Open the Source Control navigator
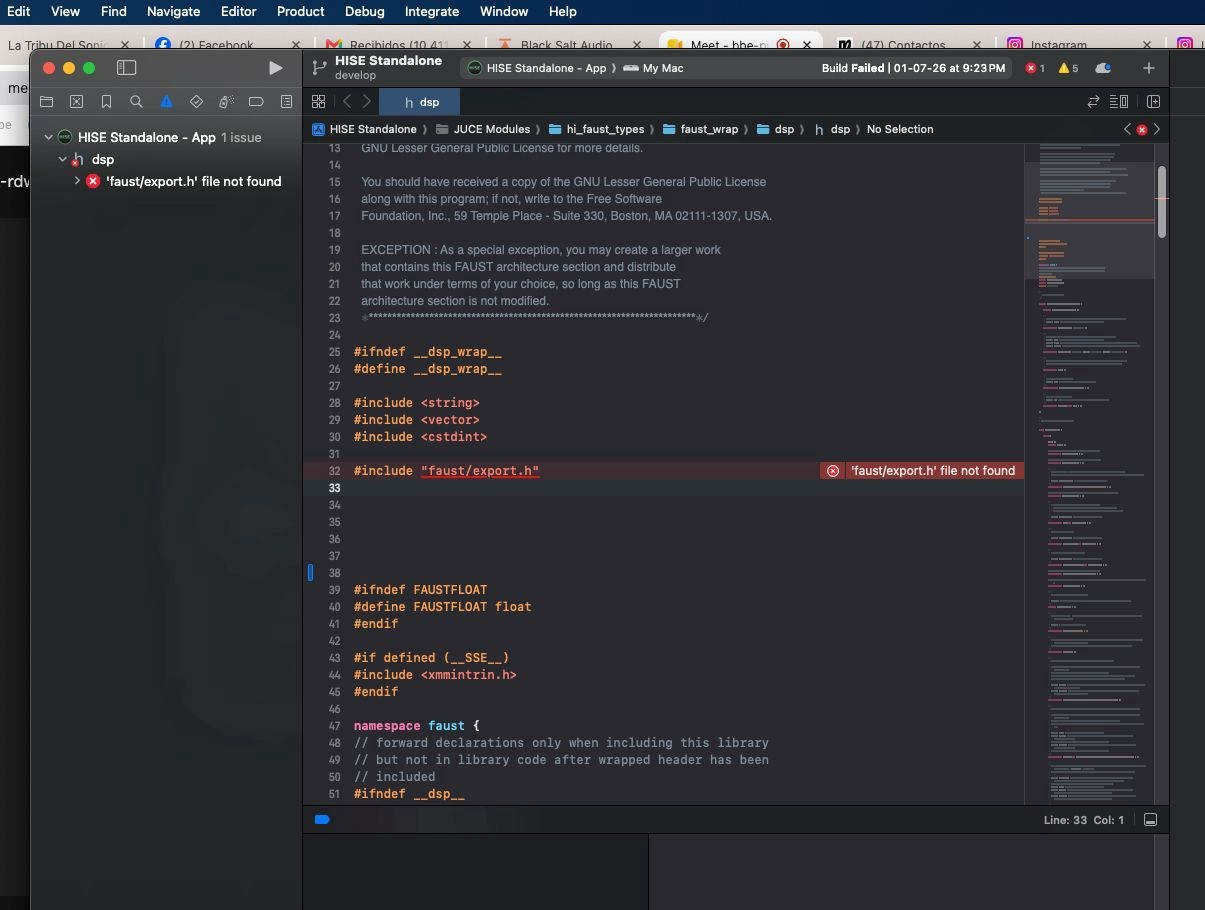Image resolution: width=1205 pixels, height=910 pixels. [76, 102]
